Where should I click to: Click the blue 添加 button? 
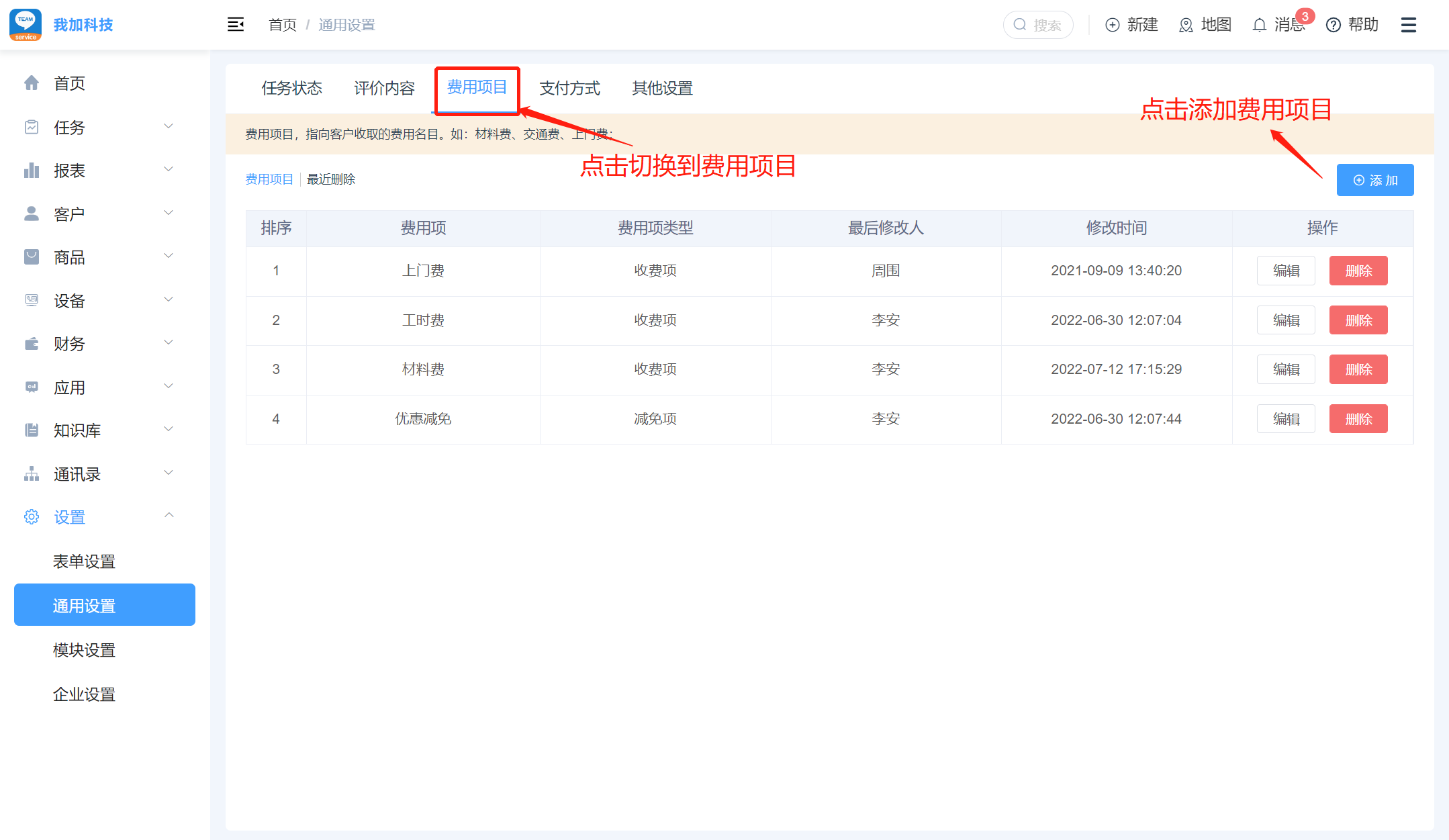click(x=1374, y=180)
